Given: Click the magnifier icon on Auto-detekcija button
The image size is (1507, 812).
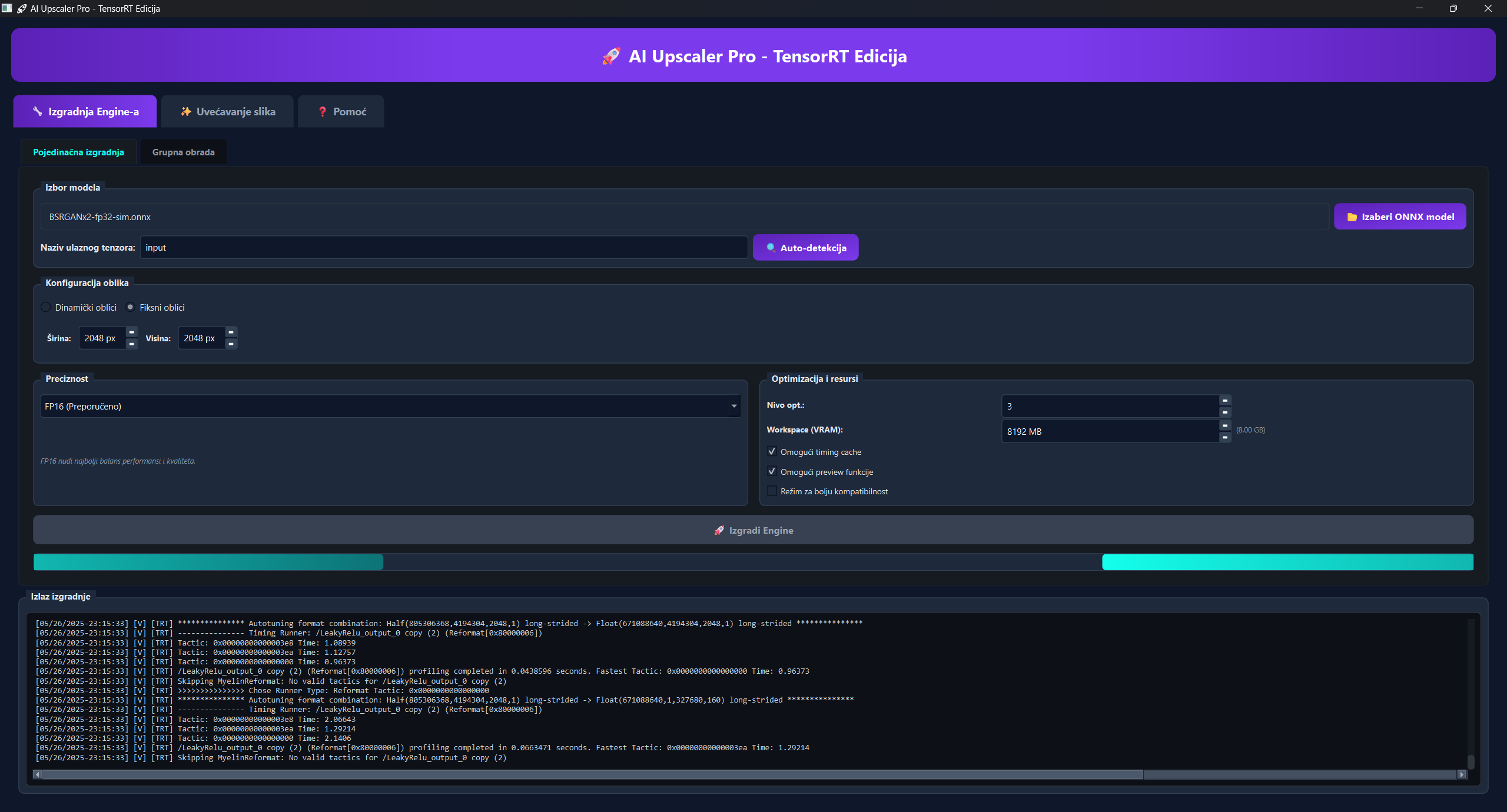Looking at the screenshot, I should [x=771, y=248].
